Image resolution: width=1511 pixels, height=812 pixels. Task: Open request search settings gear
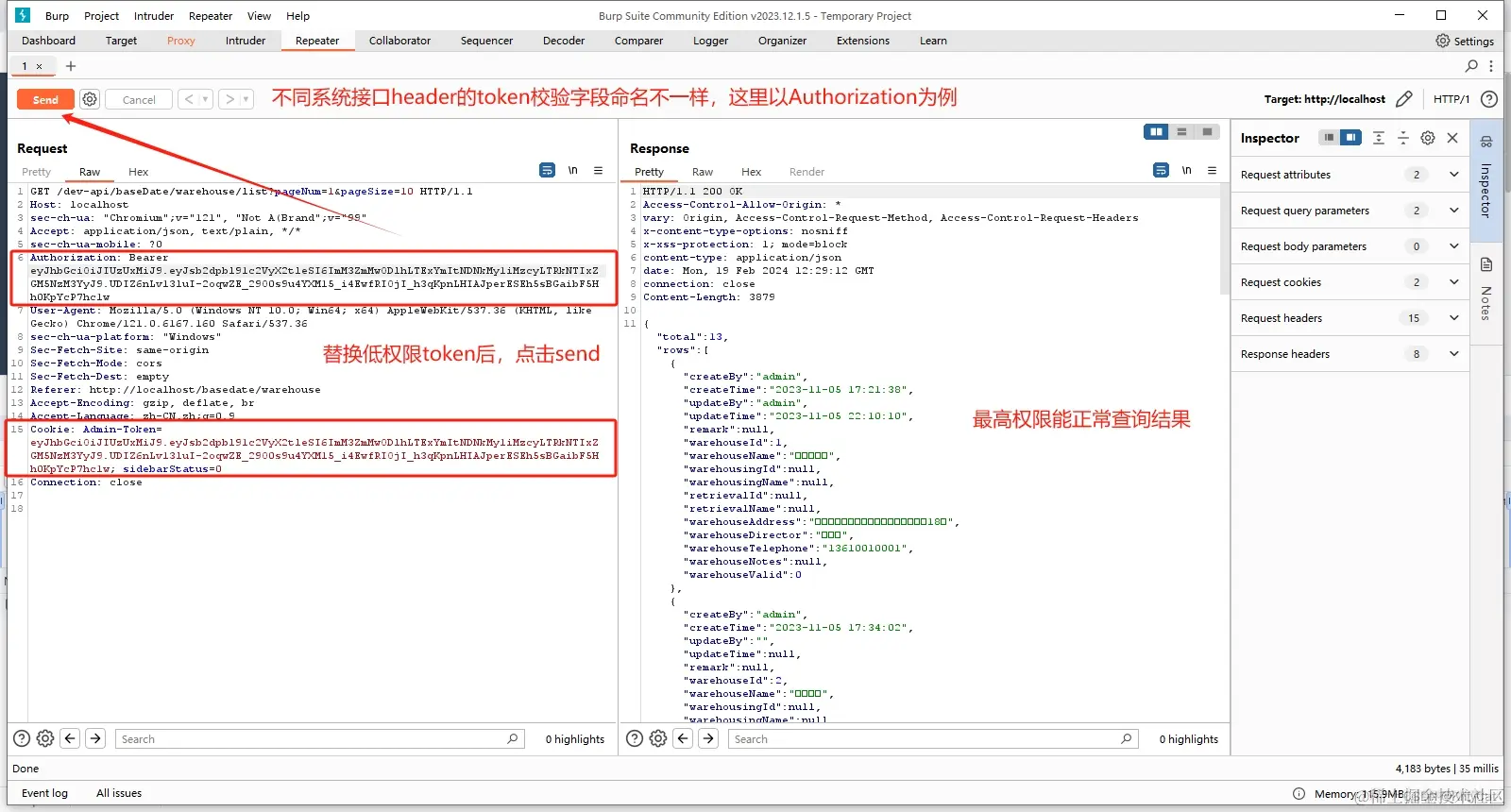pyautogui.click(x=45, y=738)
